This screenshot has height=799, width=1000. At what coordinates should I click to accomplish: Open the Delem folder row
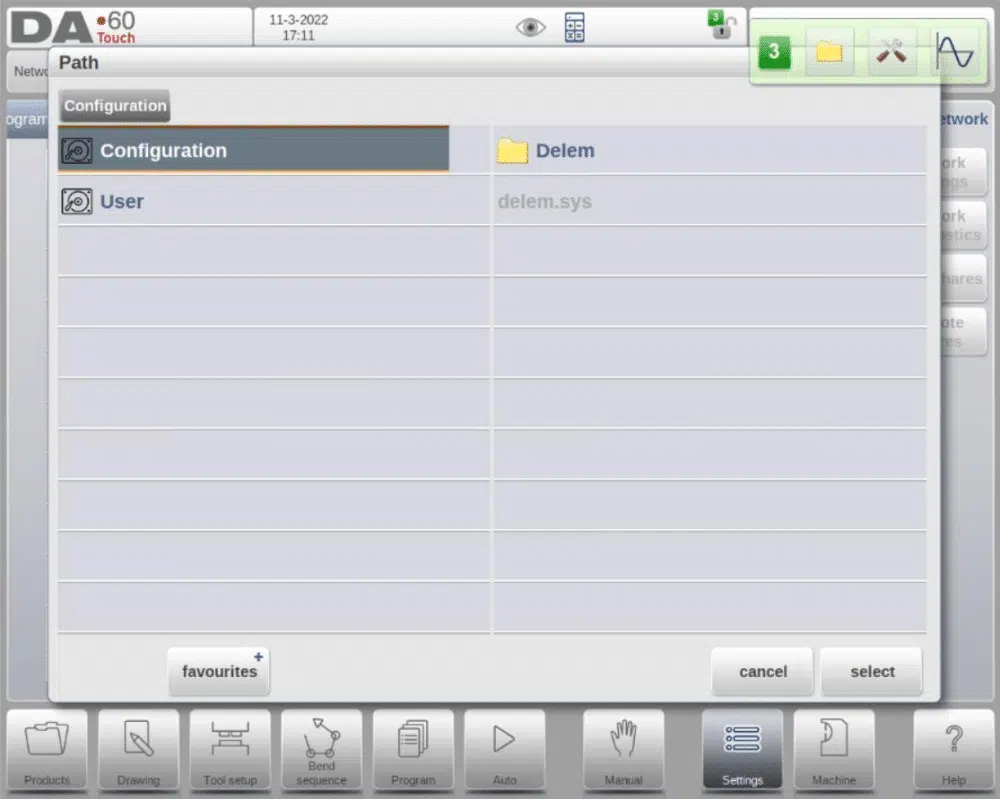[710, 150]
